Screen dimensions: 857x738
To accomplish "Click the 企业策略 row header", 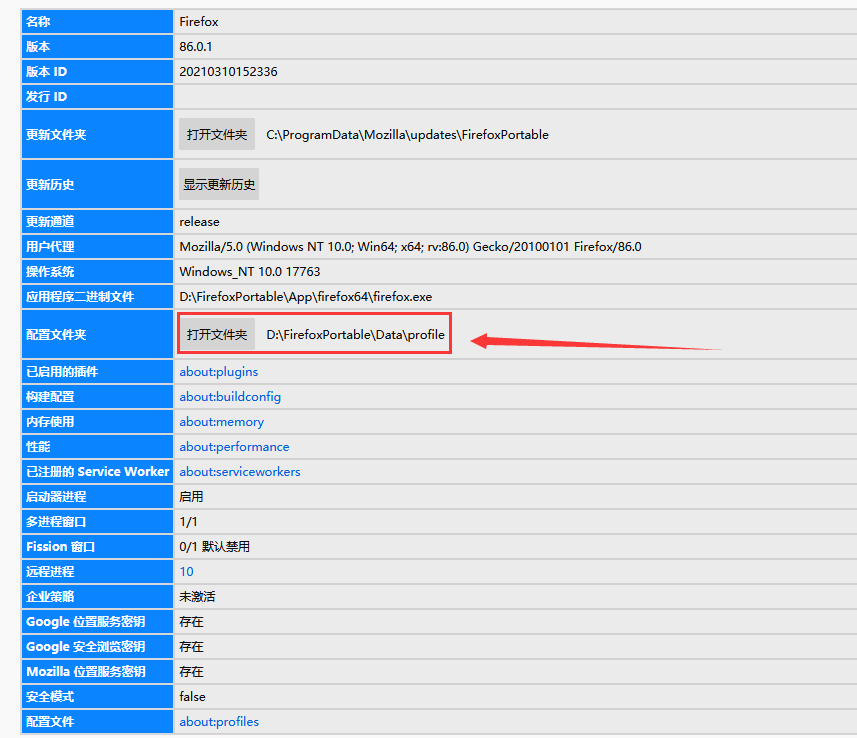I will click(97, 597).
